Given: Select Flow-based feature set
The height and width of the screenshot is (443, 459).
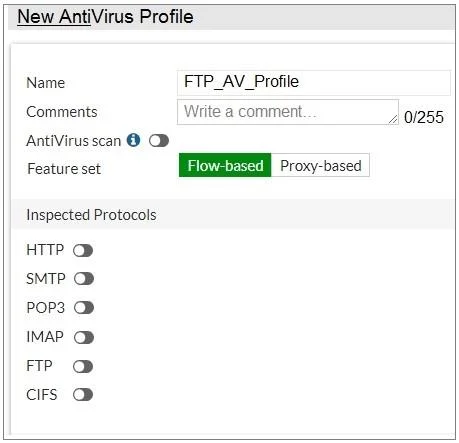Looking at the screenshot, I should (225, 165).
